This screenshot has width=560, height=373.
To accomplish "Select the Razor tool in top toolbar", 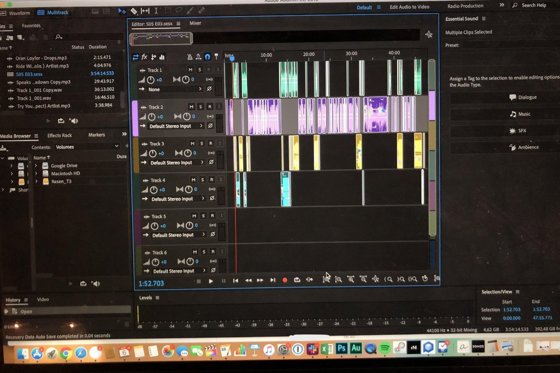I will point(134,11).
